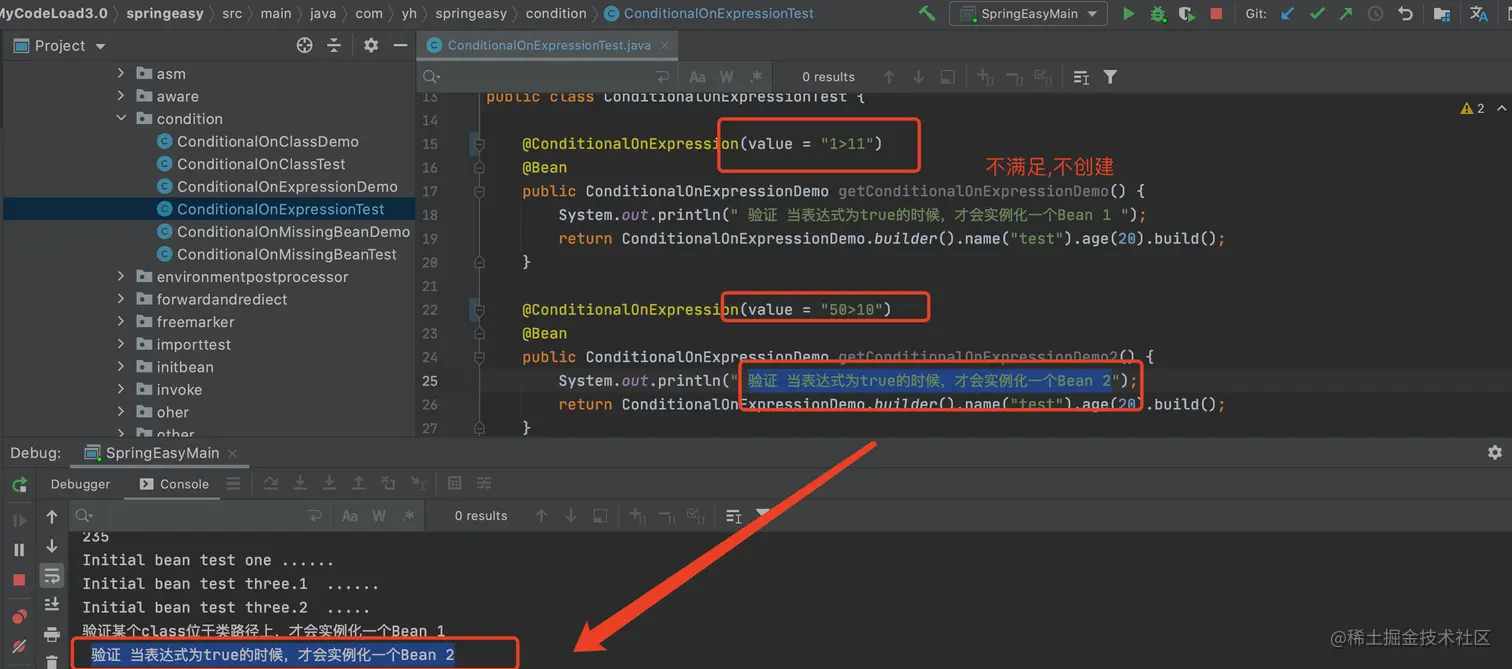
Task: Close the ConditionalOnExpressionTest.java tab
Action: 664,46
